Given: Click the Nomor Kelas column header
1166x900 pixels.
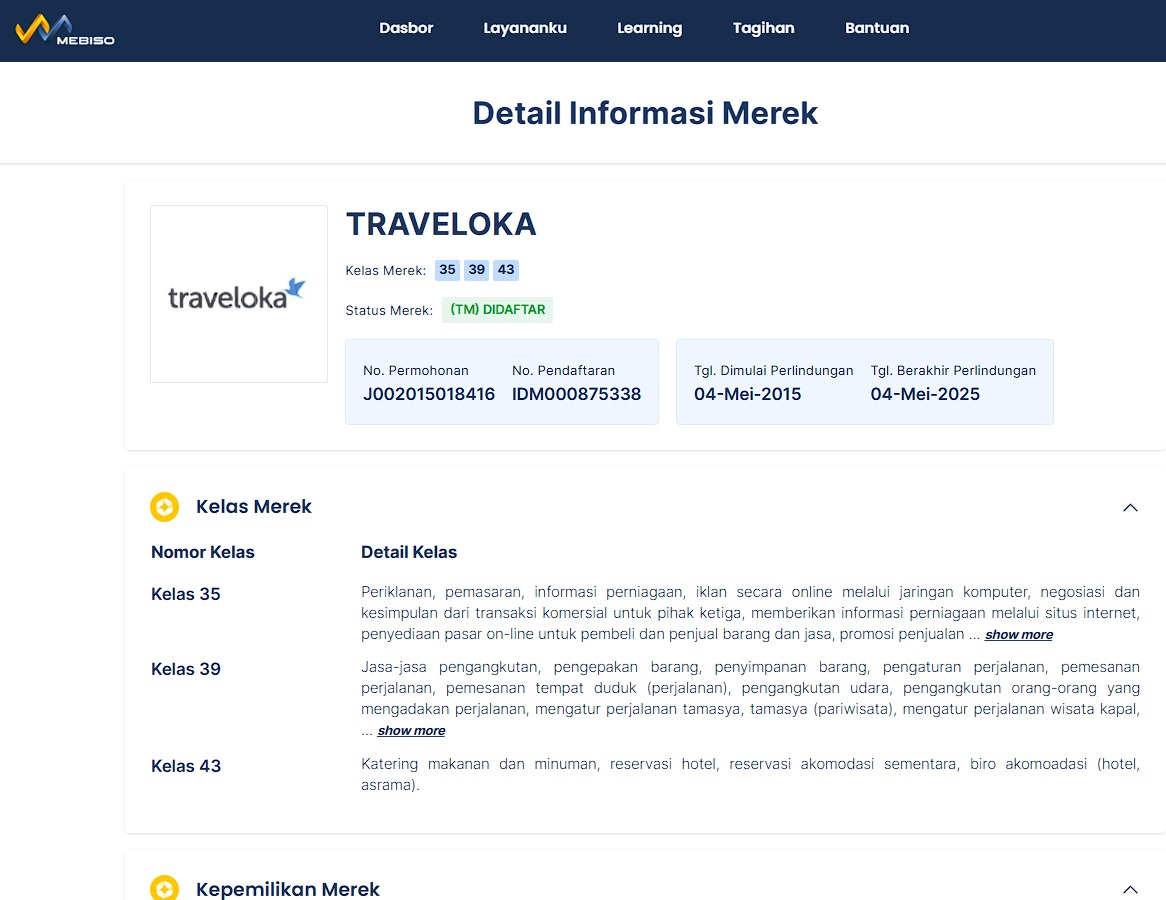Looking at the screenshot, I should (x=202, y=552).
